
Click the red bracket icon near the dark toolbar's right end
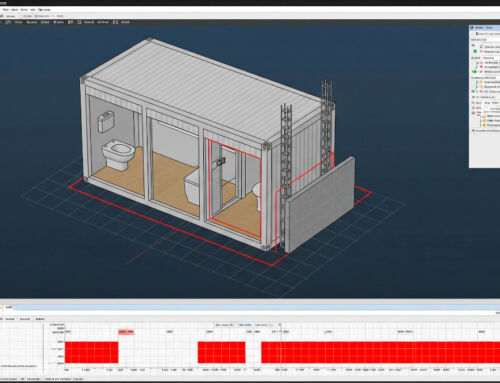pos(115,22)
